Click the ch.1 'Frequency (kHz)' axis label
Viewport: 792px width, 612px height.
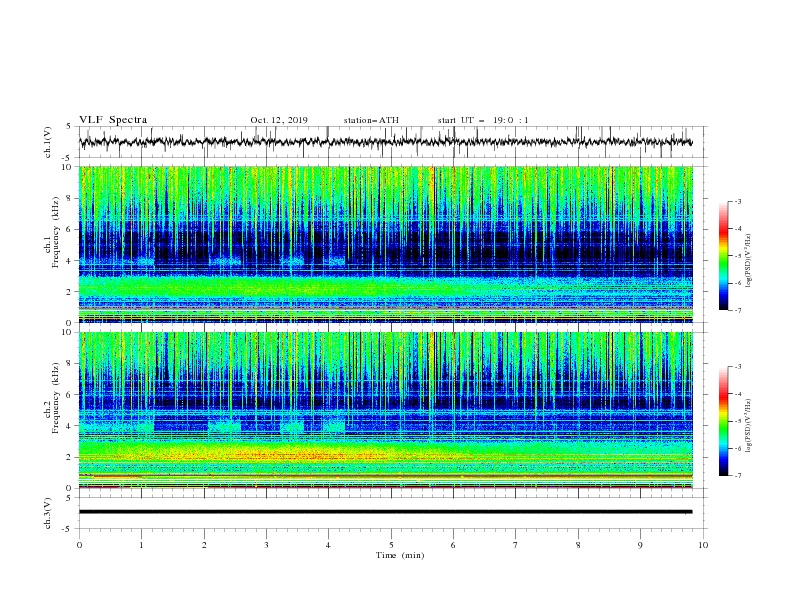(x=56, y=233)
